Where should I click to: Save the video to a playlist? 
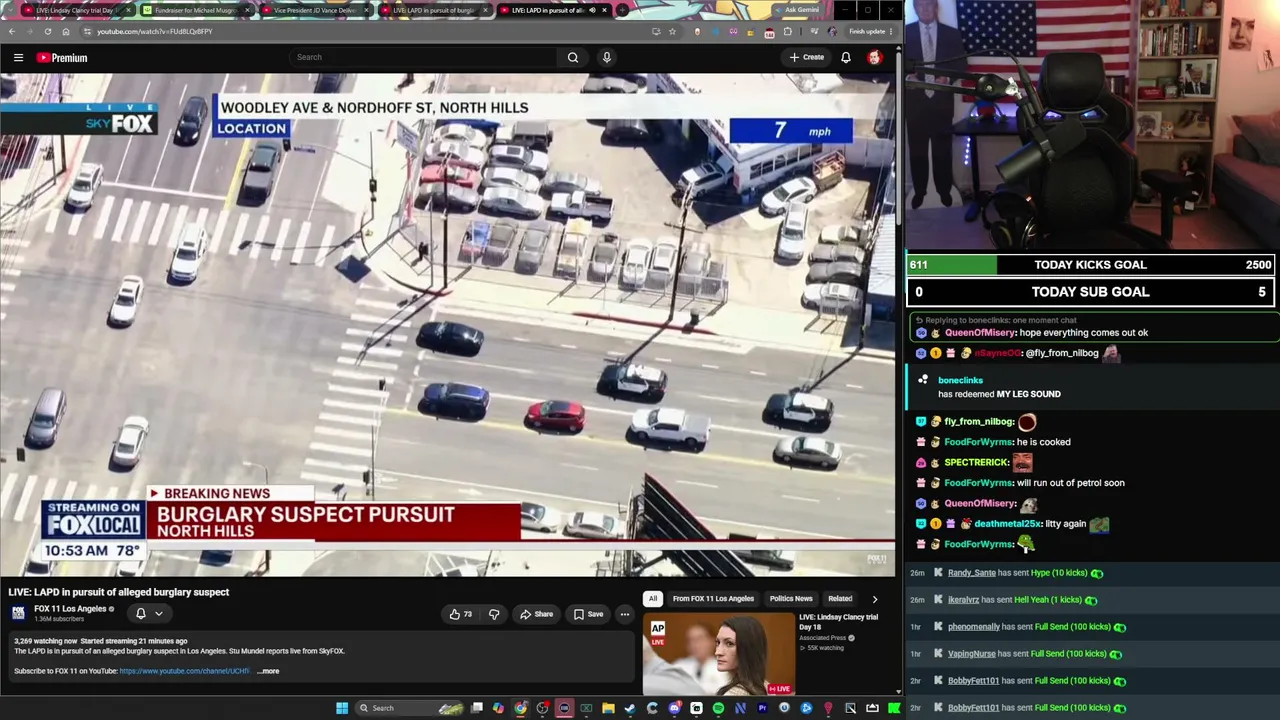589,614
